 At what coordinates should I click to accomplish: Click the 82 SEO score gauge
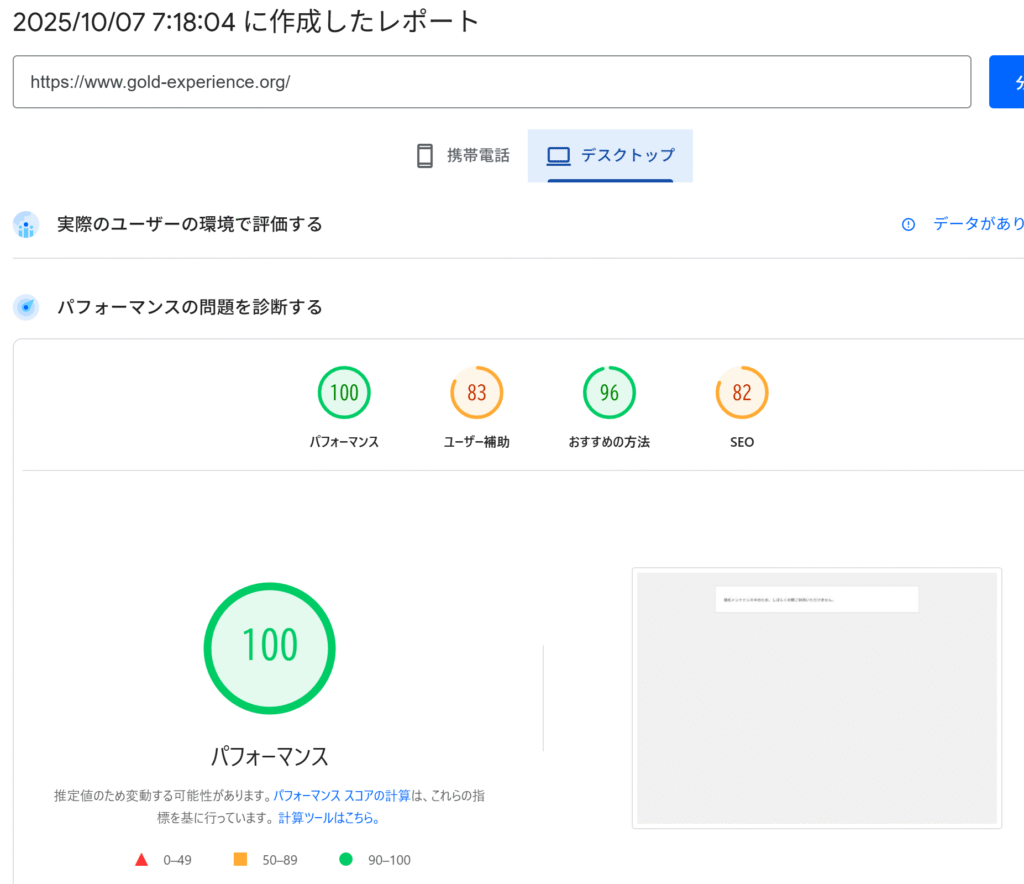pos(742,393)
